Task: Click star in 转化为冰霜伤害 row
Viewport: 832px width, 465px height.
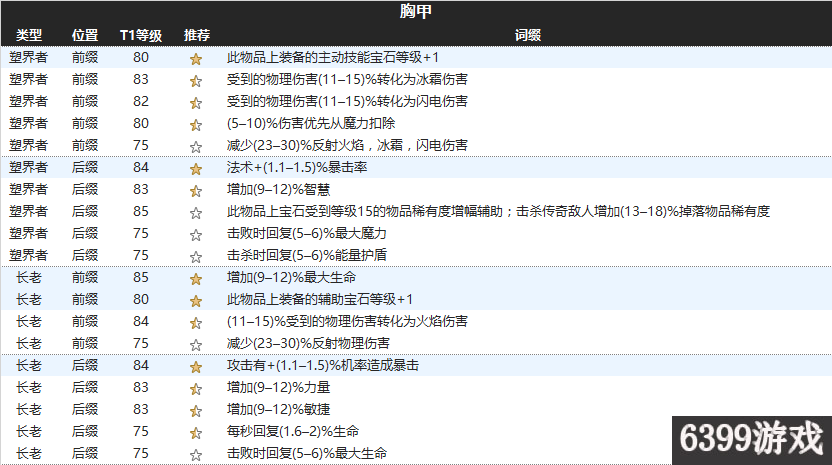Action: [196, 81]
